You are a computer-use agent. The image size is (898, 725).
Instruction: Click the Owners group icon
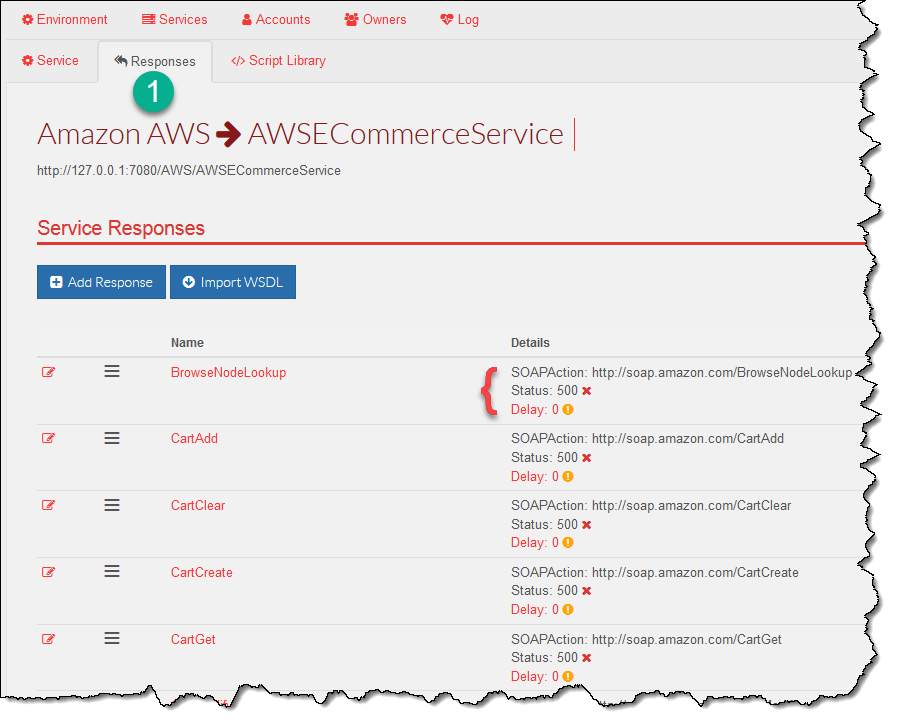tap(351, 19)
